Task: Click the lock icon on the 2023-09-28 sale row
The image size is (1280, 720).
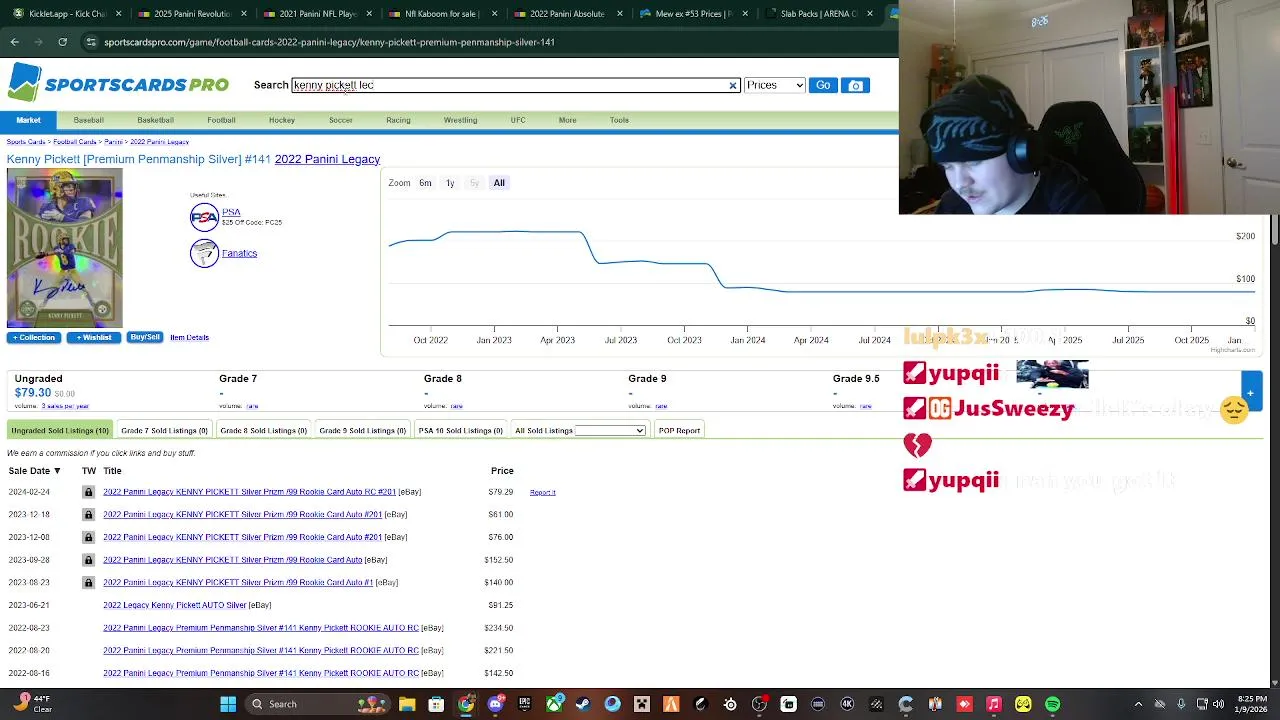Action: tap(88, 560)
